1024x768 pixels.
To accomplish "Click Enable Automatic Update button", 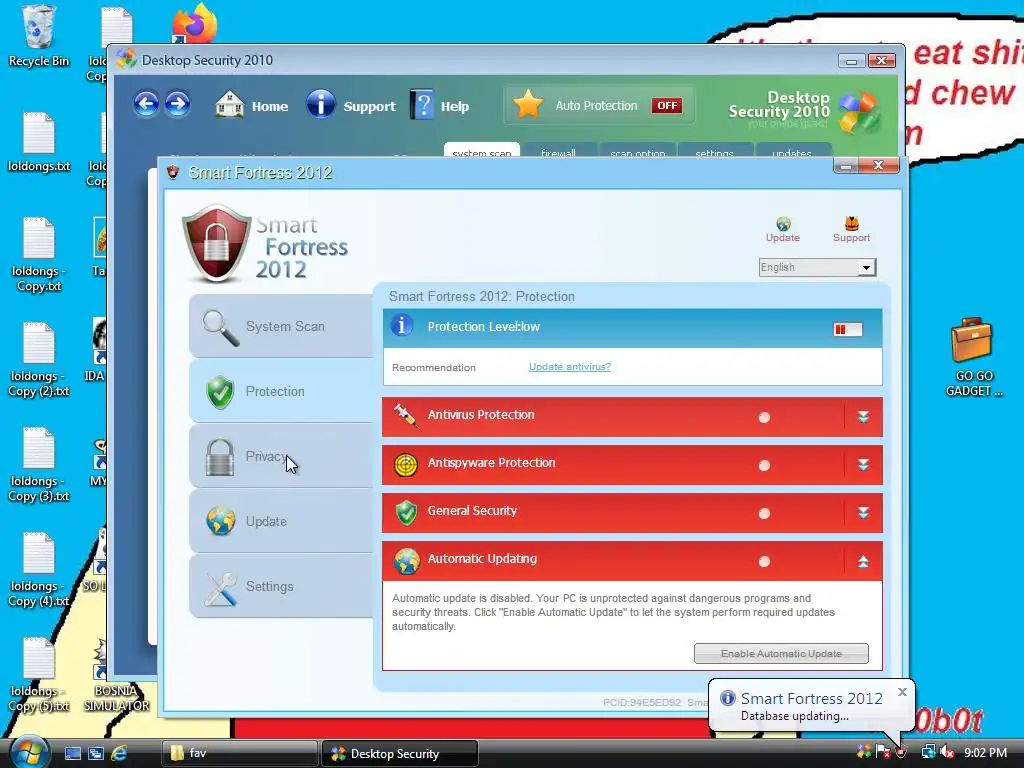I will (x=781, y=653).
